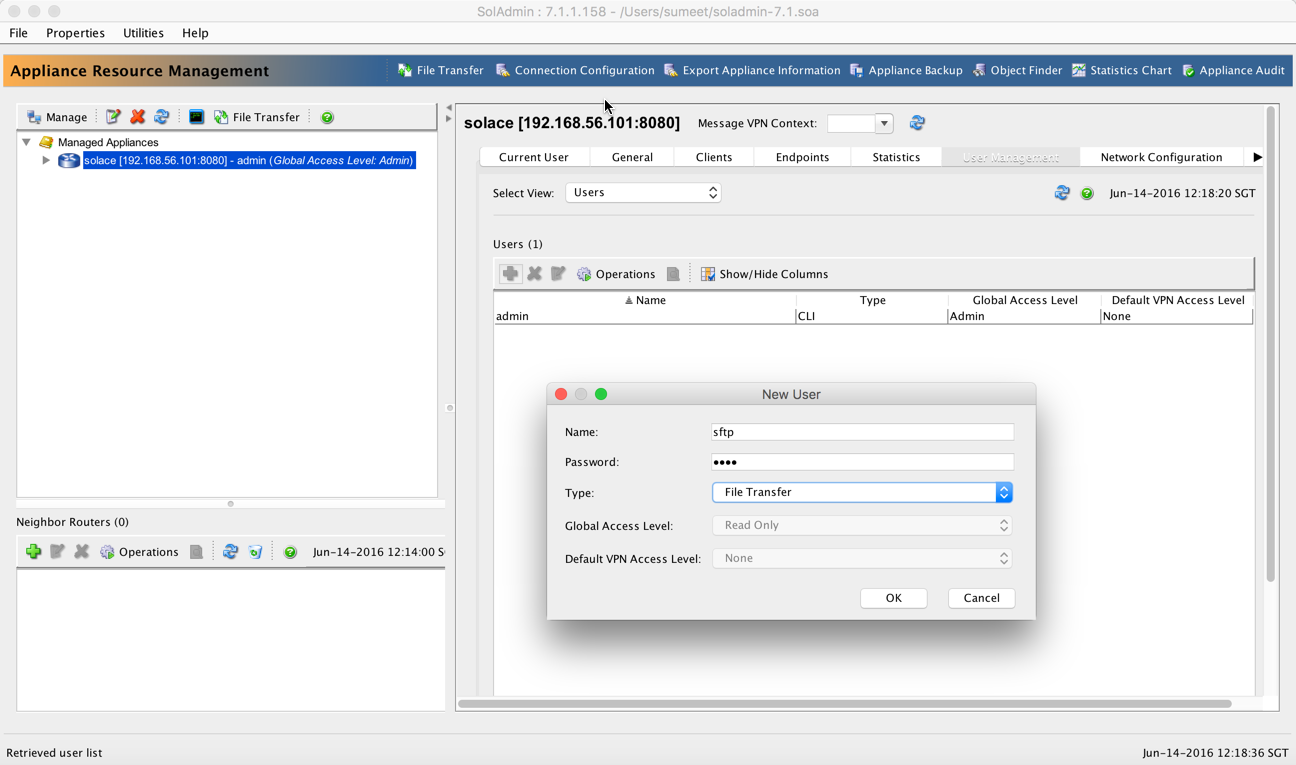The image size is (1296, 765).
Task: Select the admin user row
Action: (x=873, y=316)
